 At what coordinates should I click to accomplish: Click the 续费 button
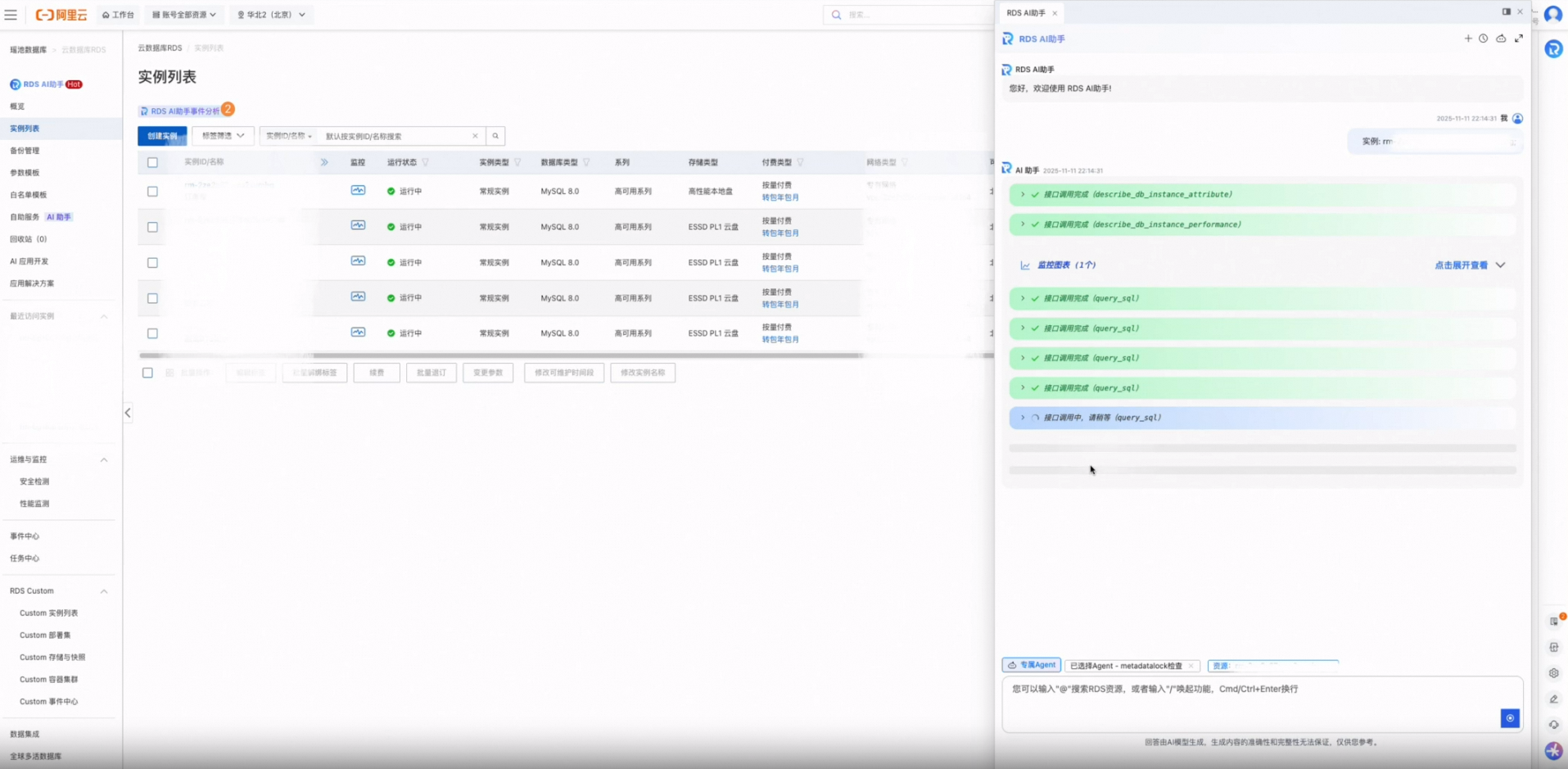coord(377,373)
